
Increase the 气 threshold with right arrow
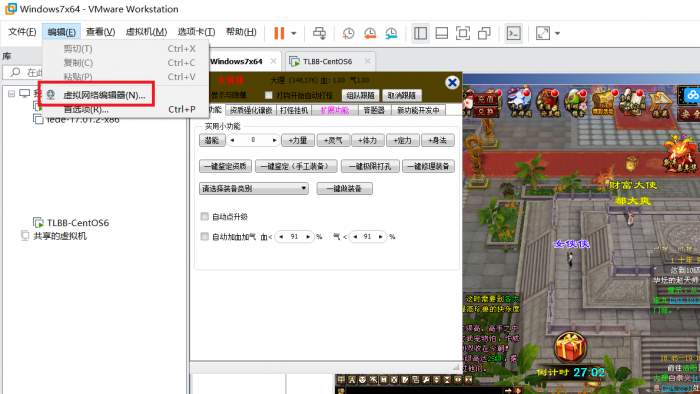(x=381, y=236)
